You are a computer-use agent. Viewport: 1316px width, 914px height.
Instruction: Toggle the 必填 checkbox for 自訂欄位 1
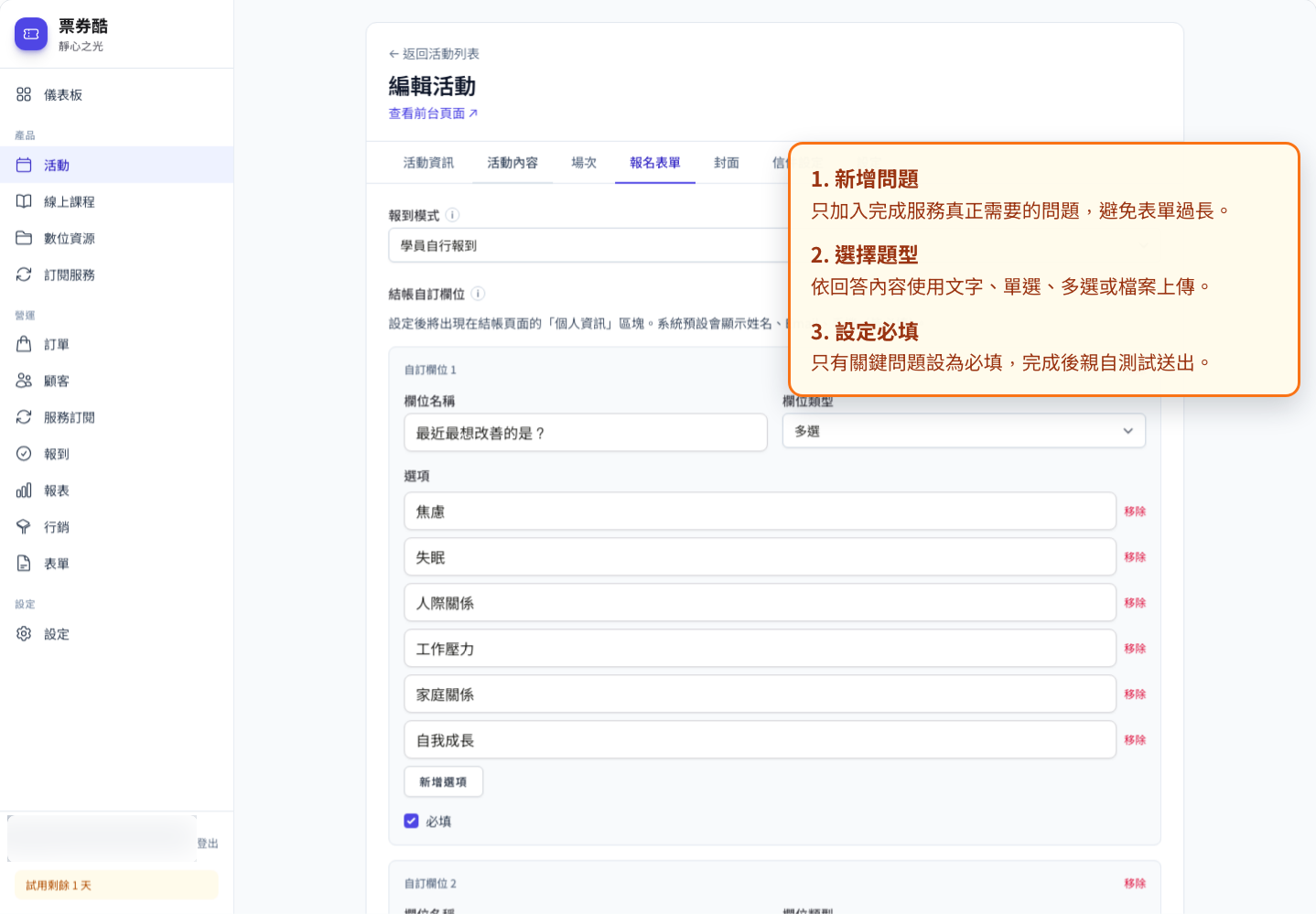[x=412, y=821]
